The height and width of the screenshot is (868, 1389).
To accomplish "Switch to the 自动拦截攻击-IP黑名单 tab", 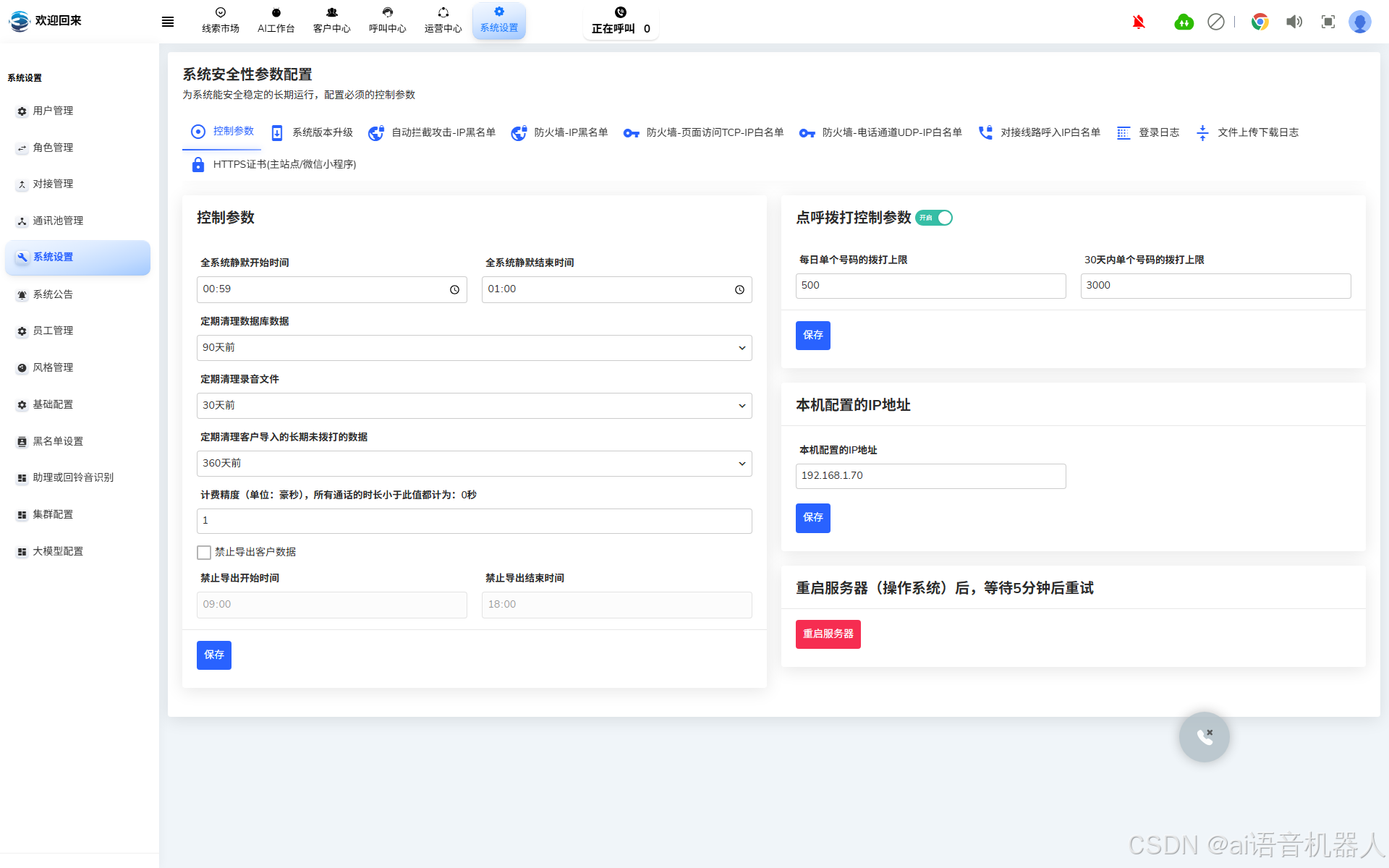I will coord(432,132).
